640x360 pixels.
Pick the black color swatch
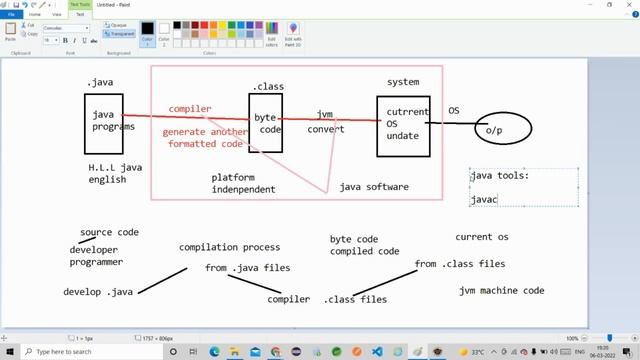177,25
